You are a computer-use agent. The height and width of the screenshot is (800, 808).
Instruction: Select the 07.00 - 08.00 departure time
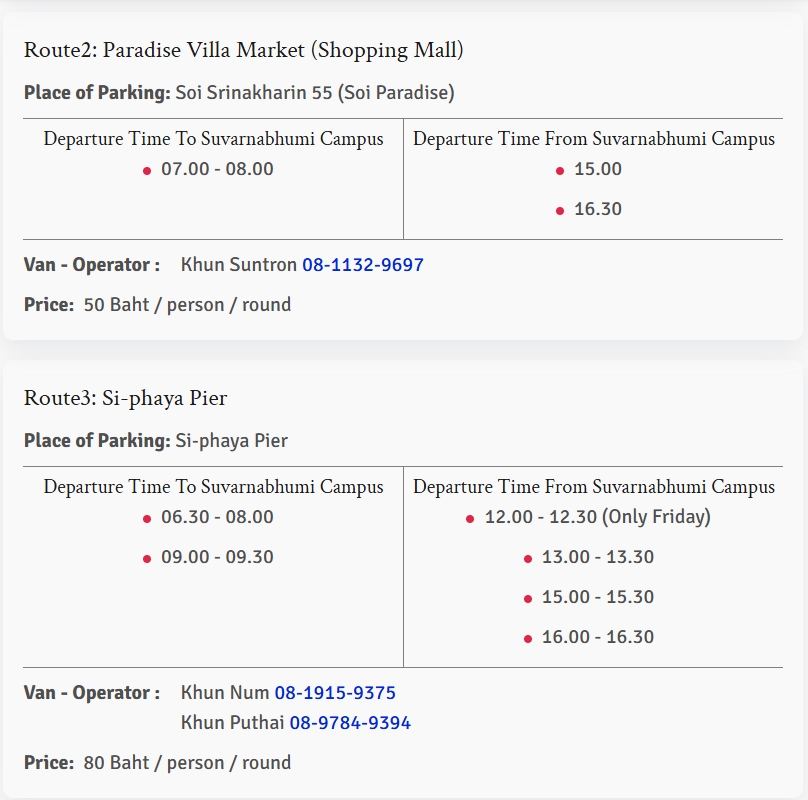[x=217, y=169]
